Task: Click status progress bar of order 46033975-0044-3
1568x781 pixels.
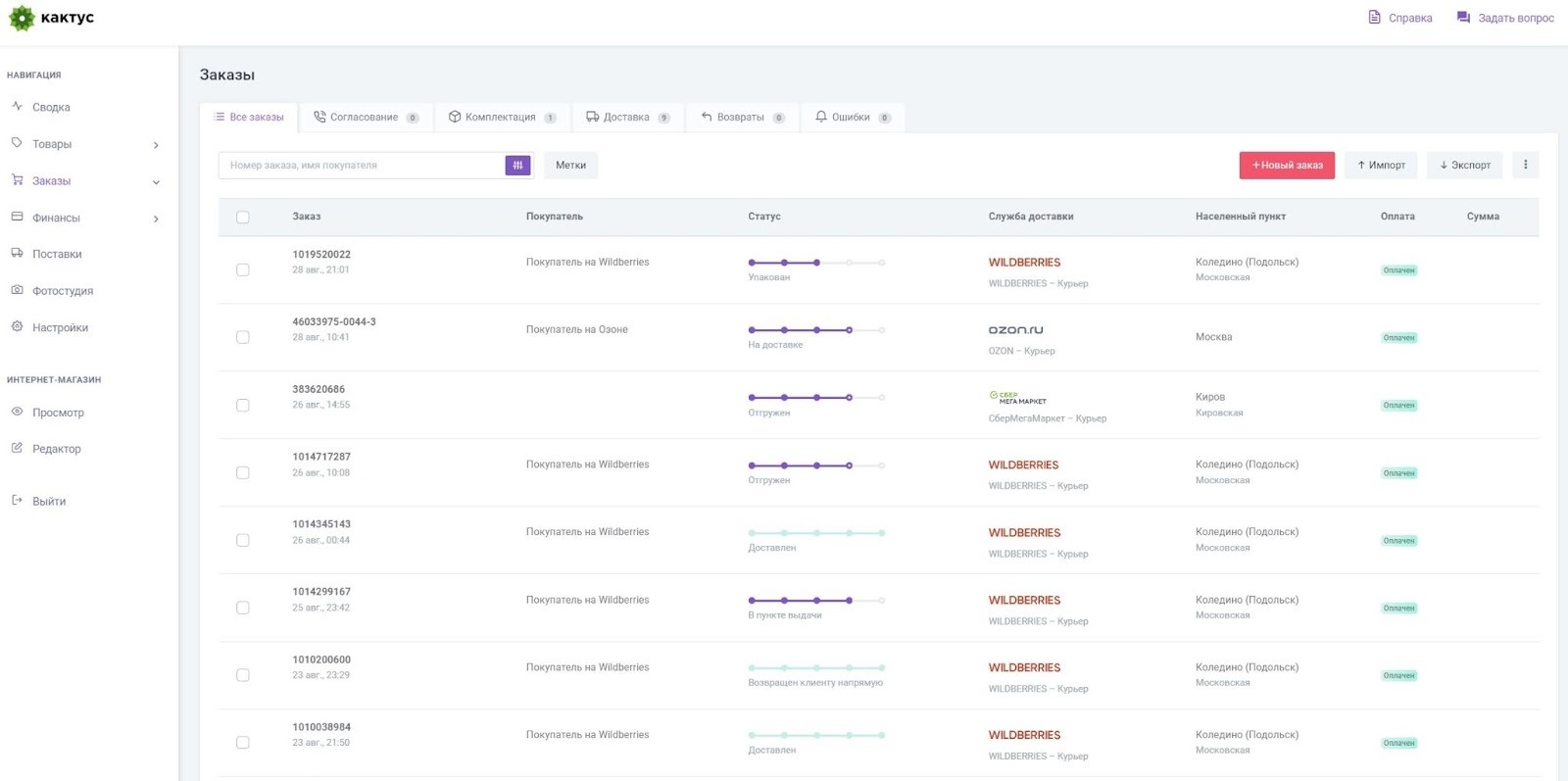Action: pos(816,330)
